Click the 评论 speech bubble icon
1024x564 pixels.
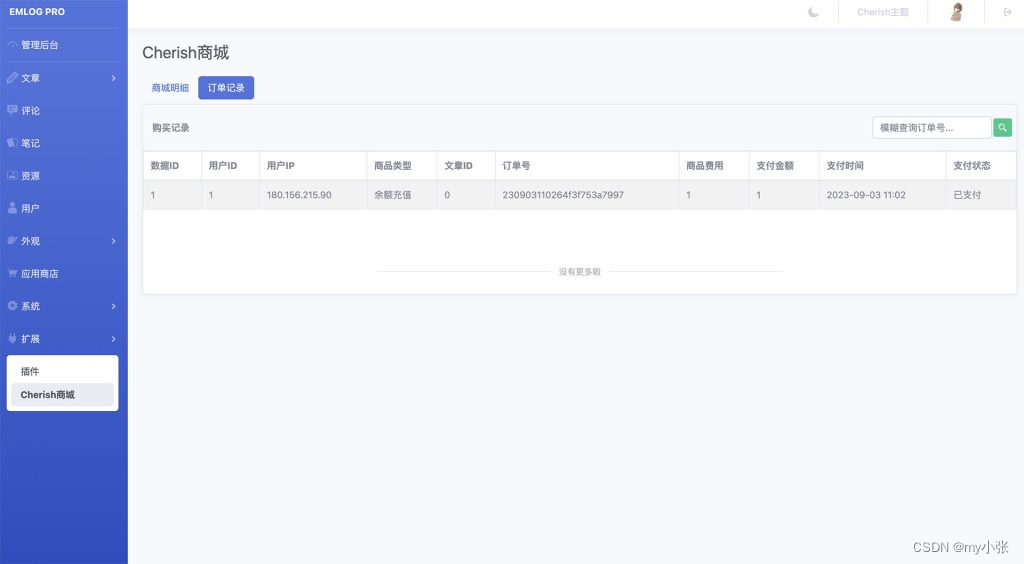12,110
